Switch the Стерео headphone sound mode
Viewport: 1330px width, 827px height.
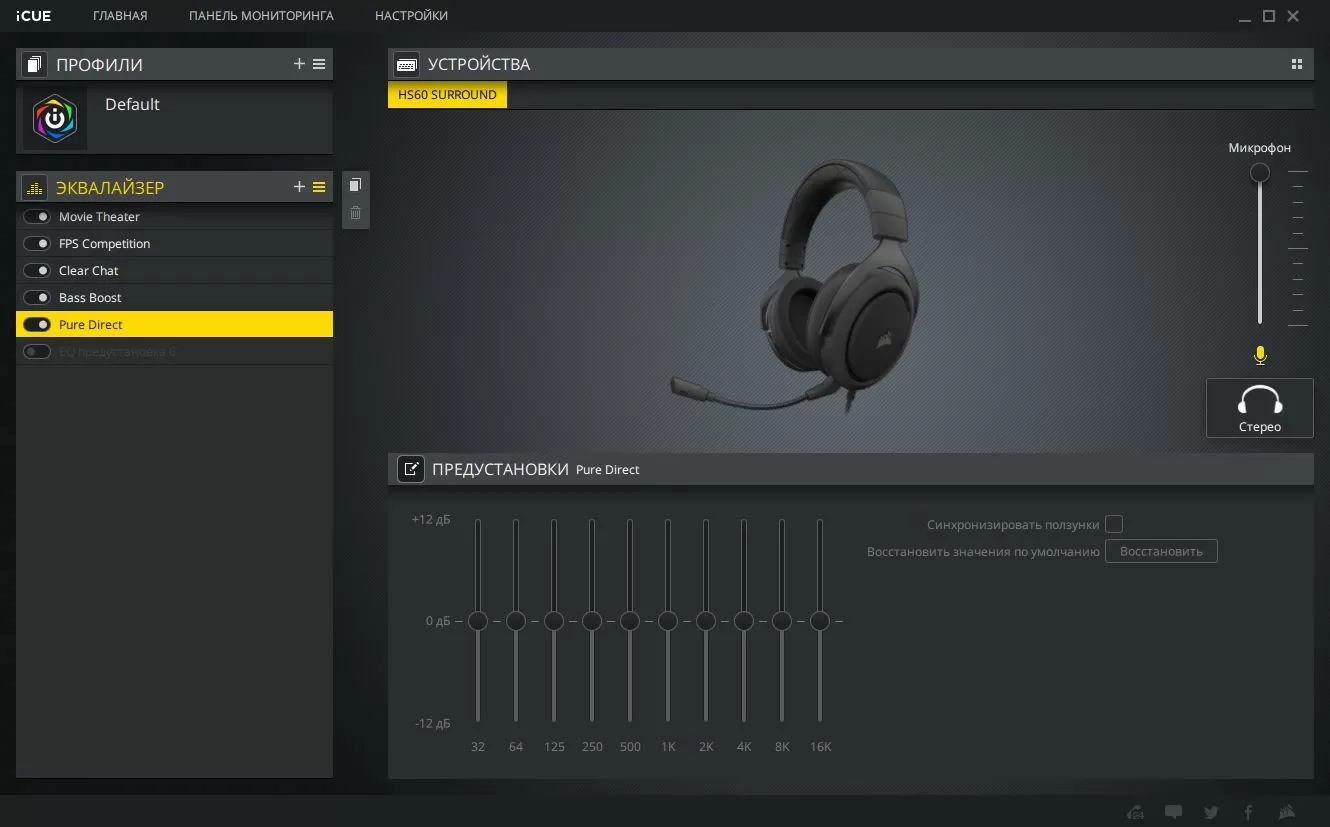point(1260,408)
